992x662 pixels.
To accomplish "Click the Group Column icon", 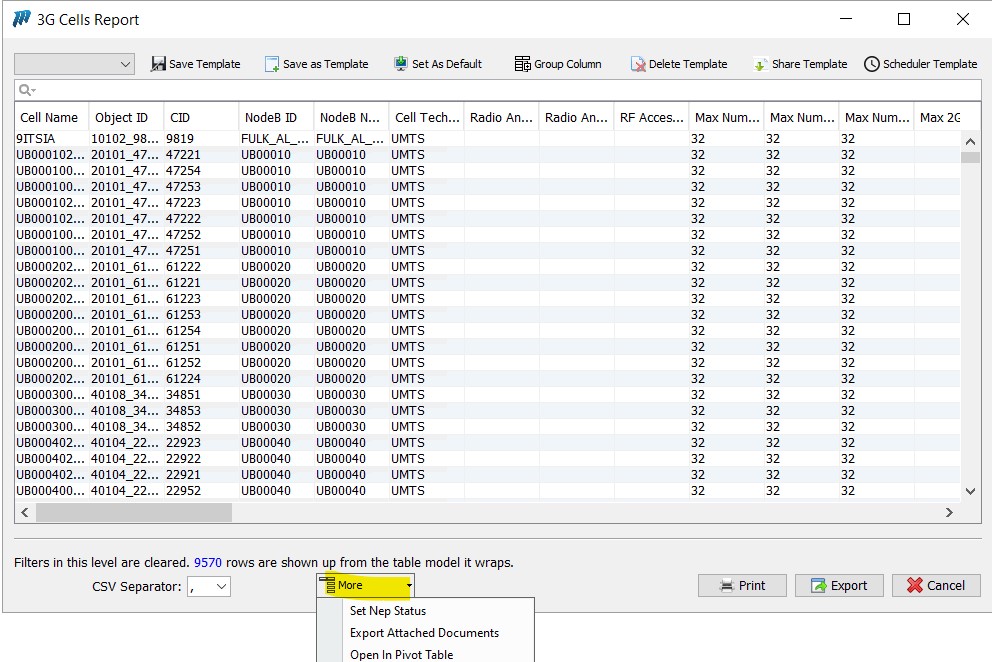I will click(523, 64).
